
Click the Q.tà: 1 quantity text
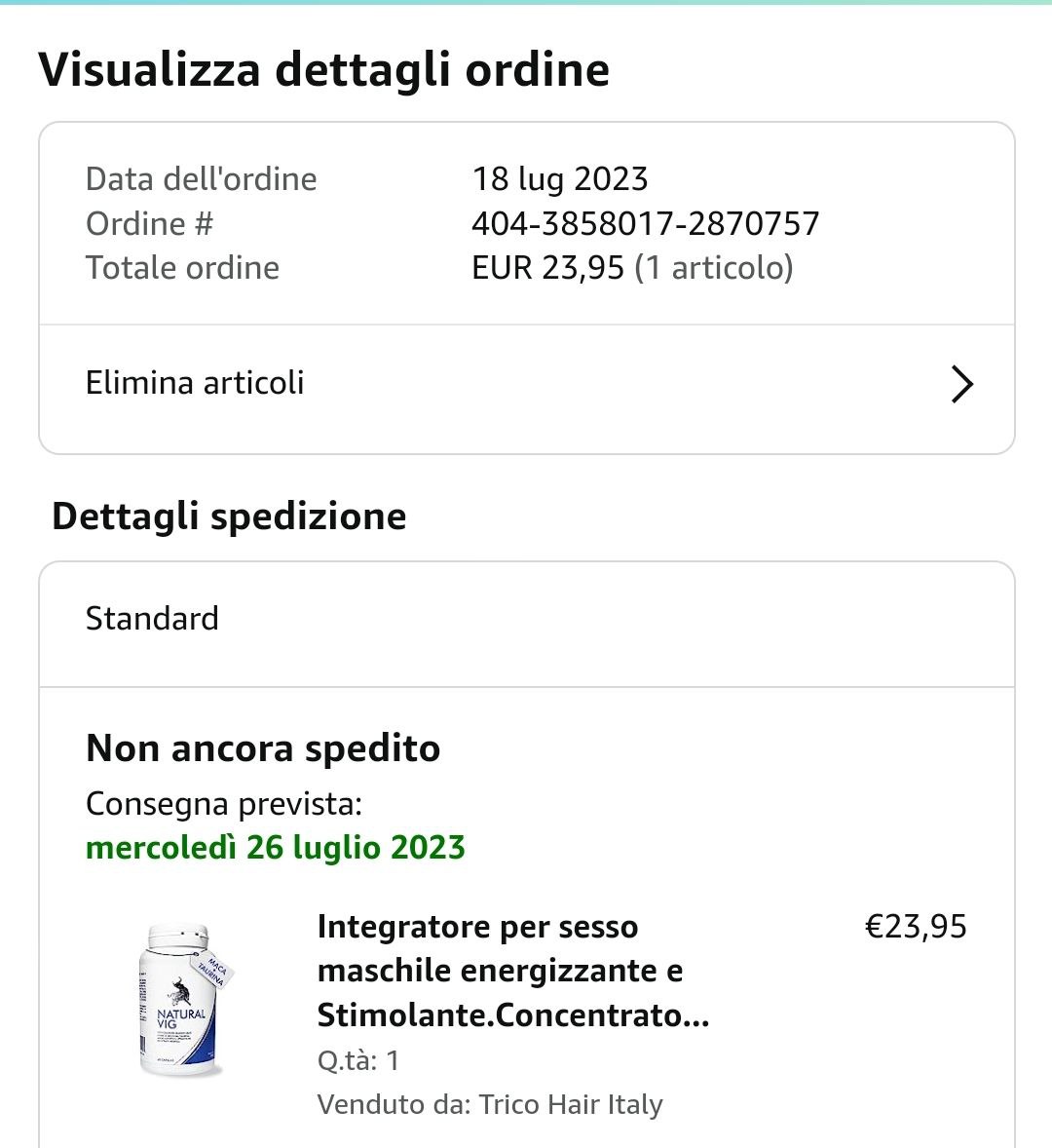[x=358, y=1060]
